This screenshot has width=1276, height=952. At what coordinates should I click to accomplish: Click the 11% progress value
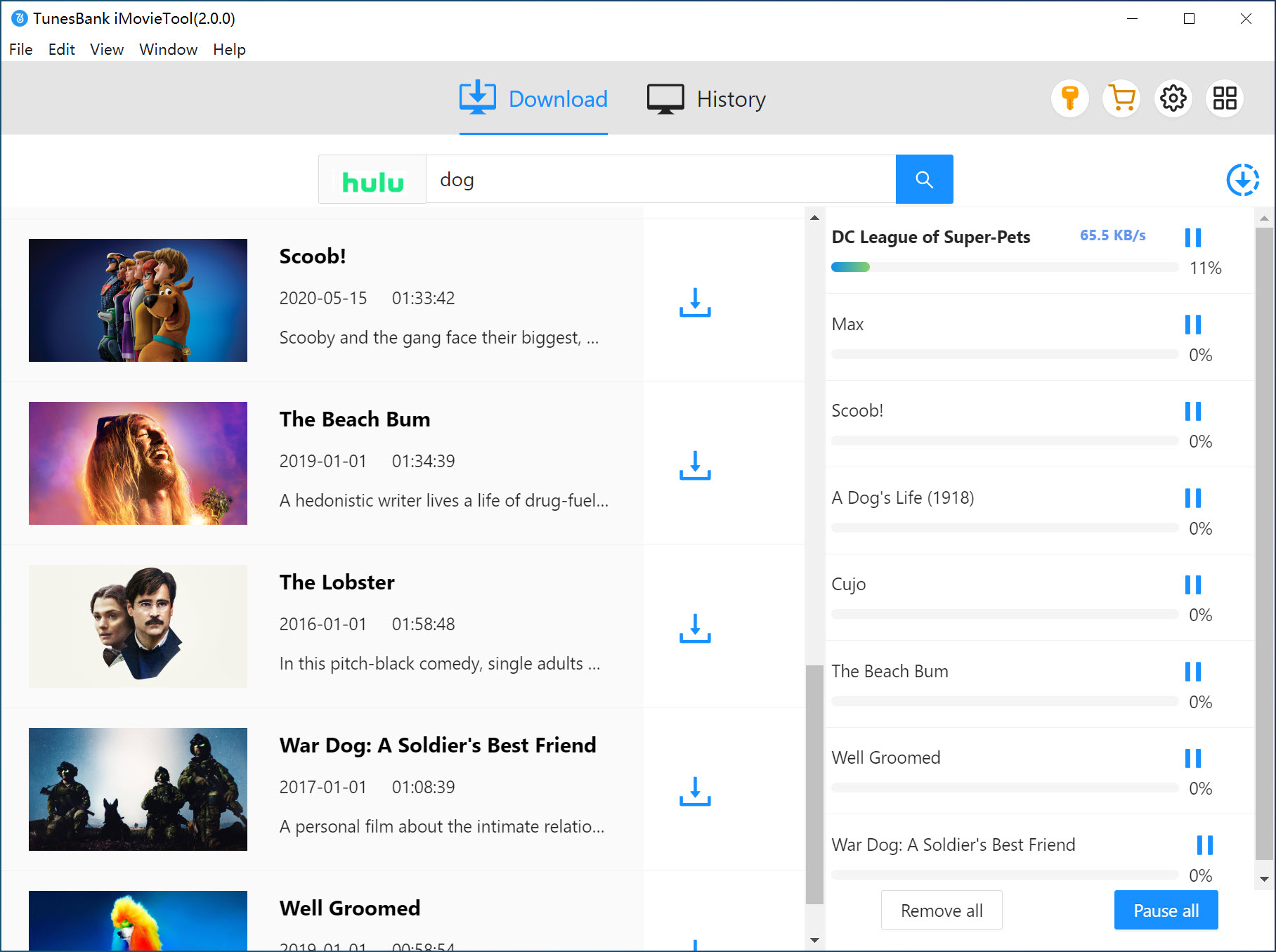[x=1205, y=268]
